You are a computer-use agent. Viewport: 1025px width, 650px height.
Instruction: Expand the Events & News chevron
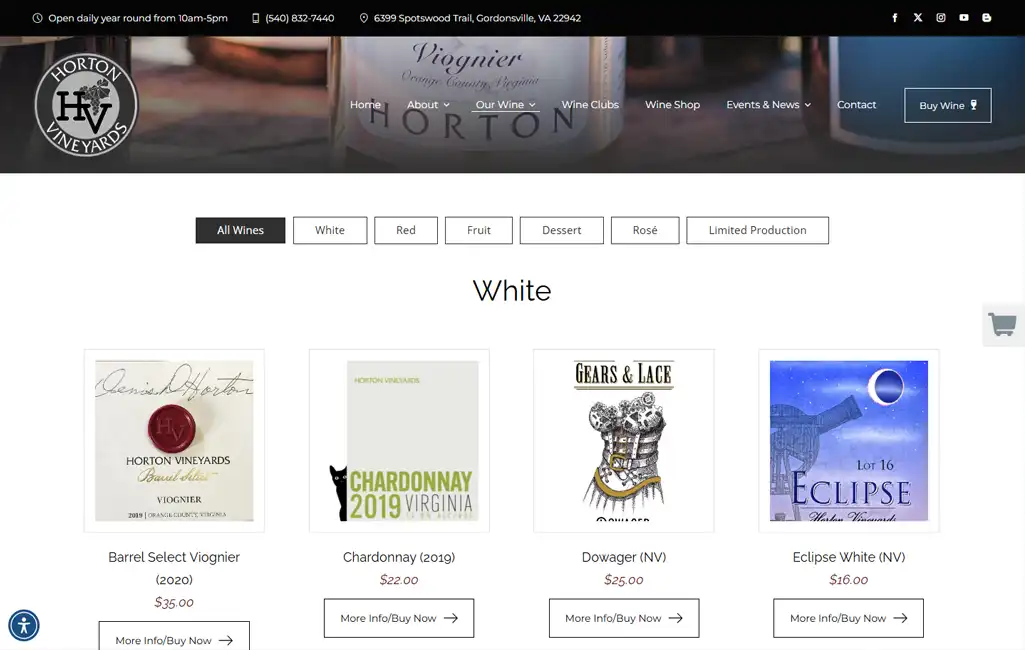(x=807, y=105)
